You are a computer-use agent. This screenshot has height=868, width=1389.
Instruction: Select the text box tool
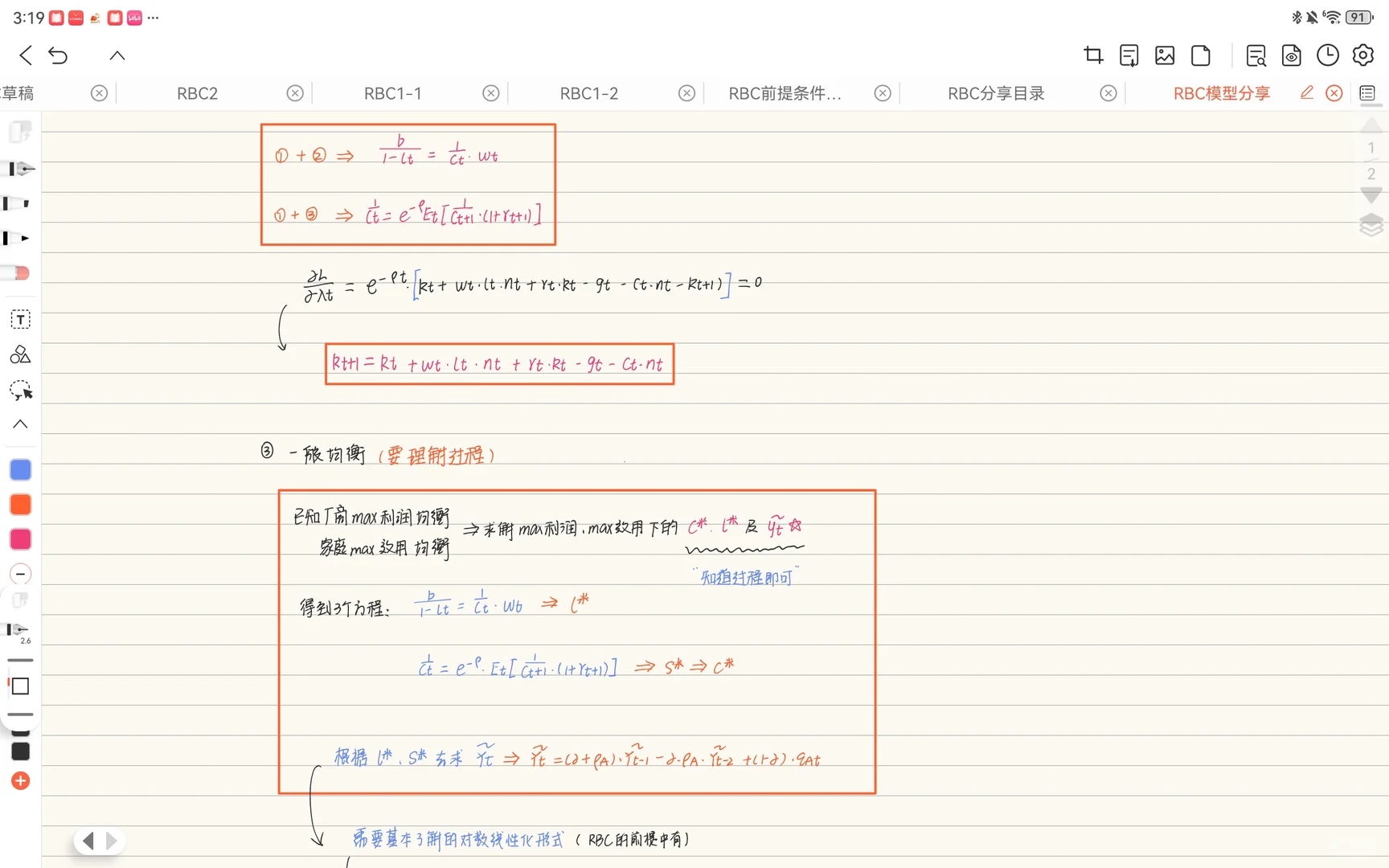tap(20, 320)
